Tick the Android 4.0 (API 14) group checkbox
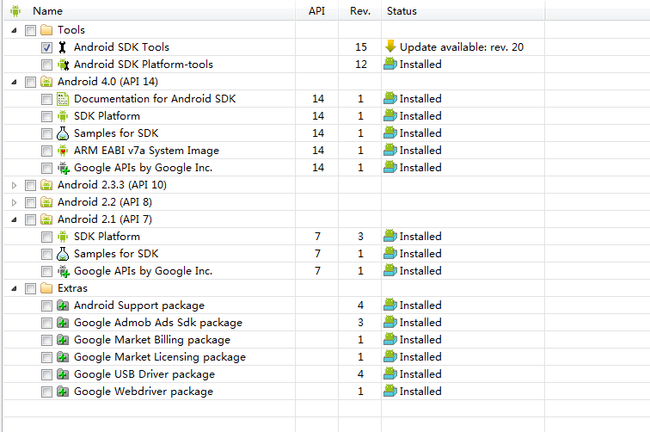The height and width of the screenshot is (432, 650). click(x=30, y=82)
